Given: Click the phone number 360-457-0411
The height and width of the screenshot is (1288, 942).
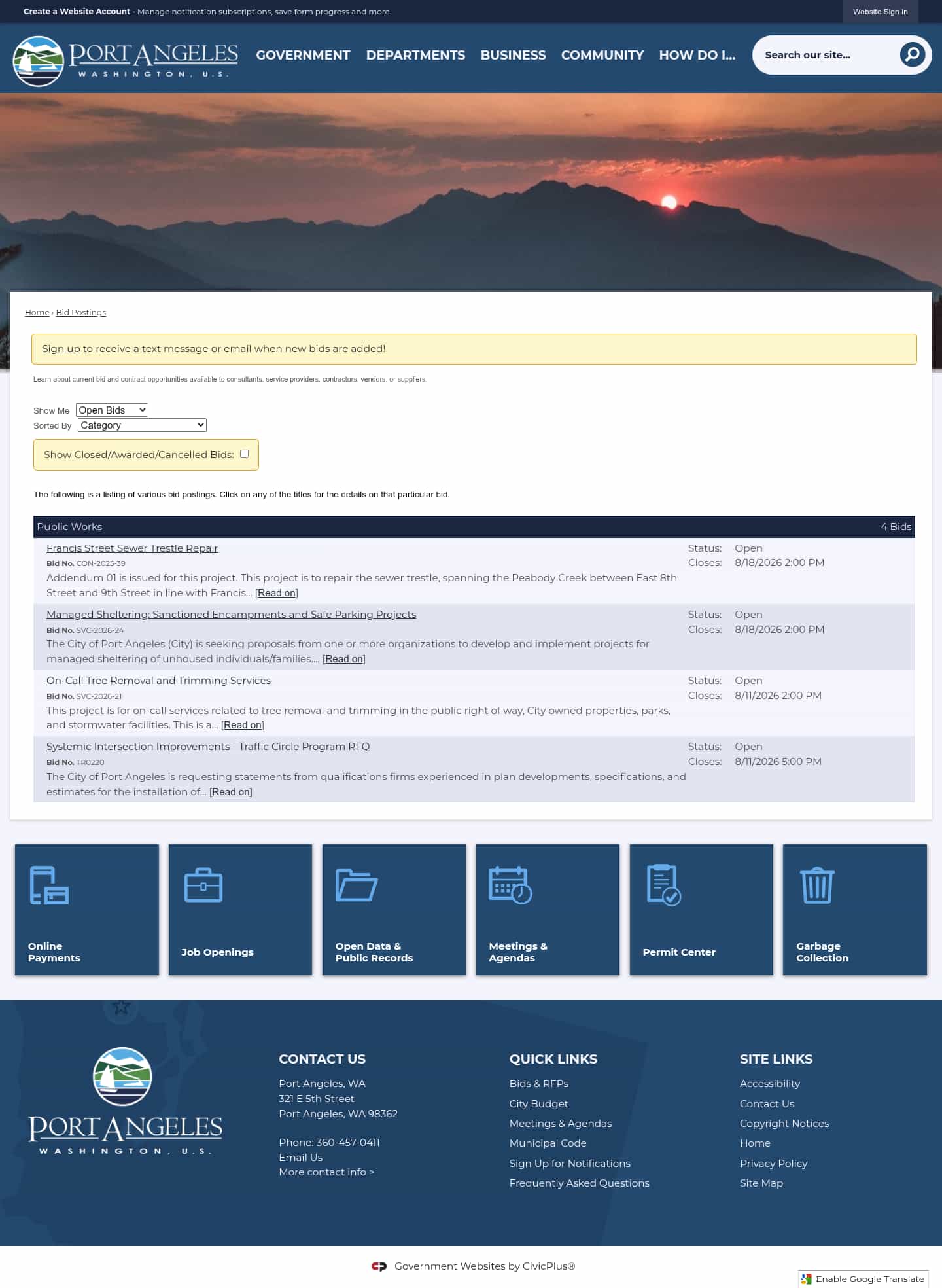Looking at the screenshot, I should 347,1142.
